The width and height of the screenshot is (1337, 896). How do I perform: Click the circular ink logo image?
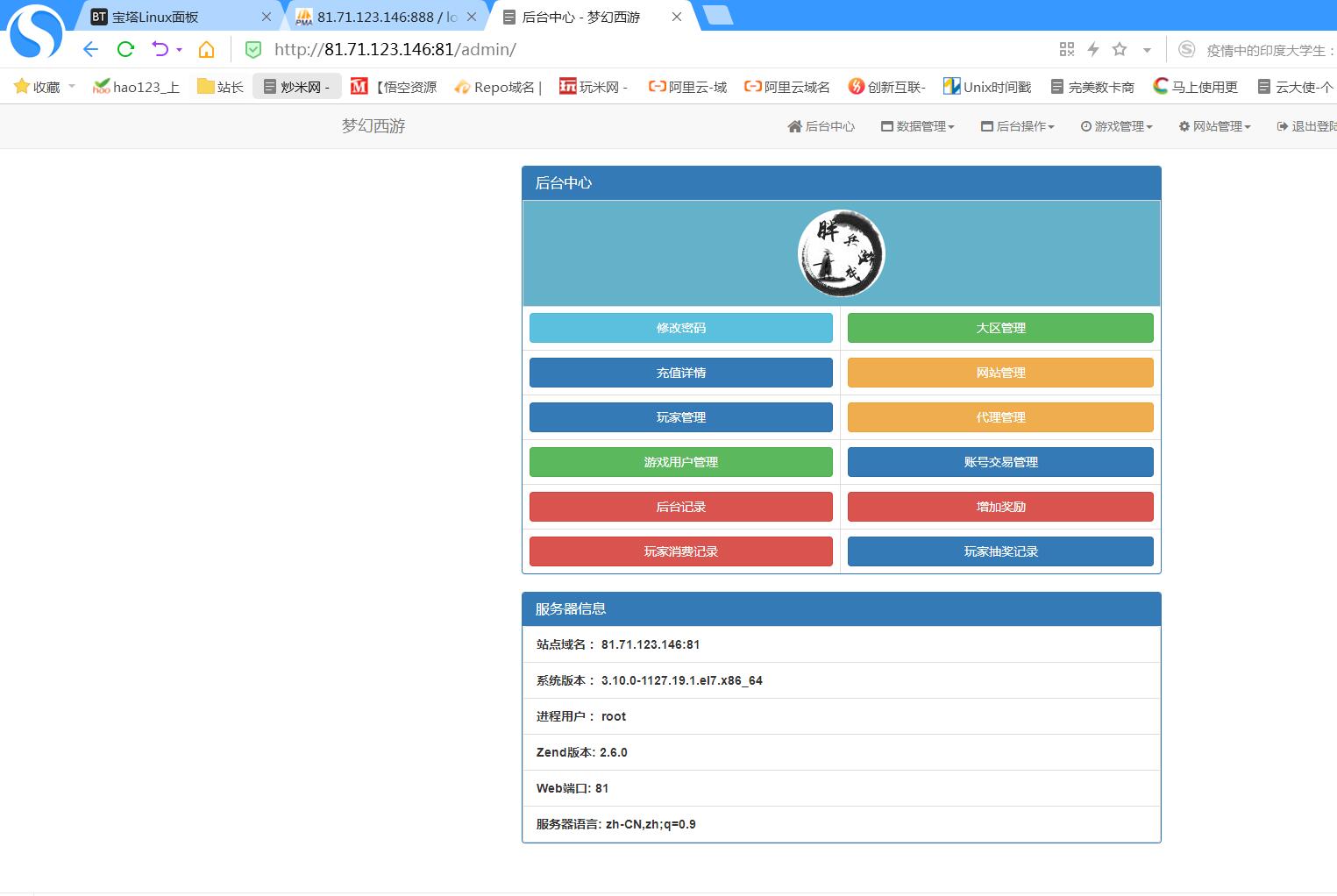pos(841,253)
